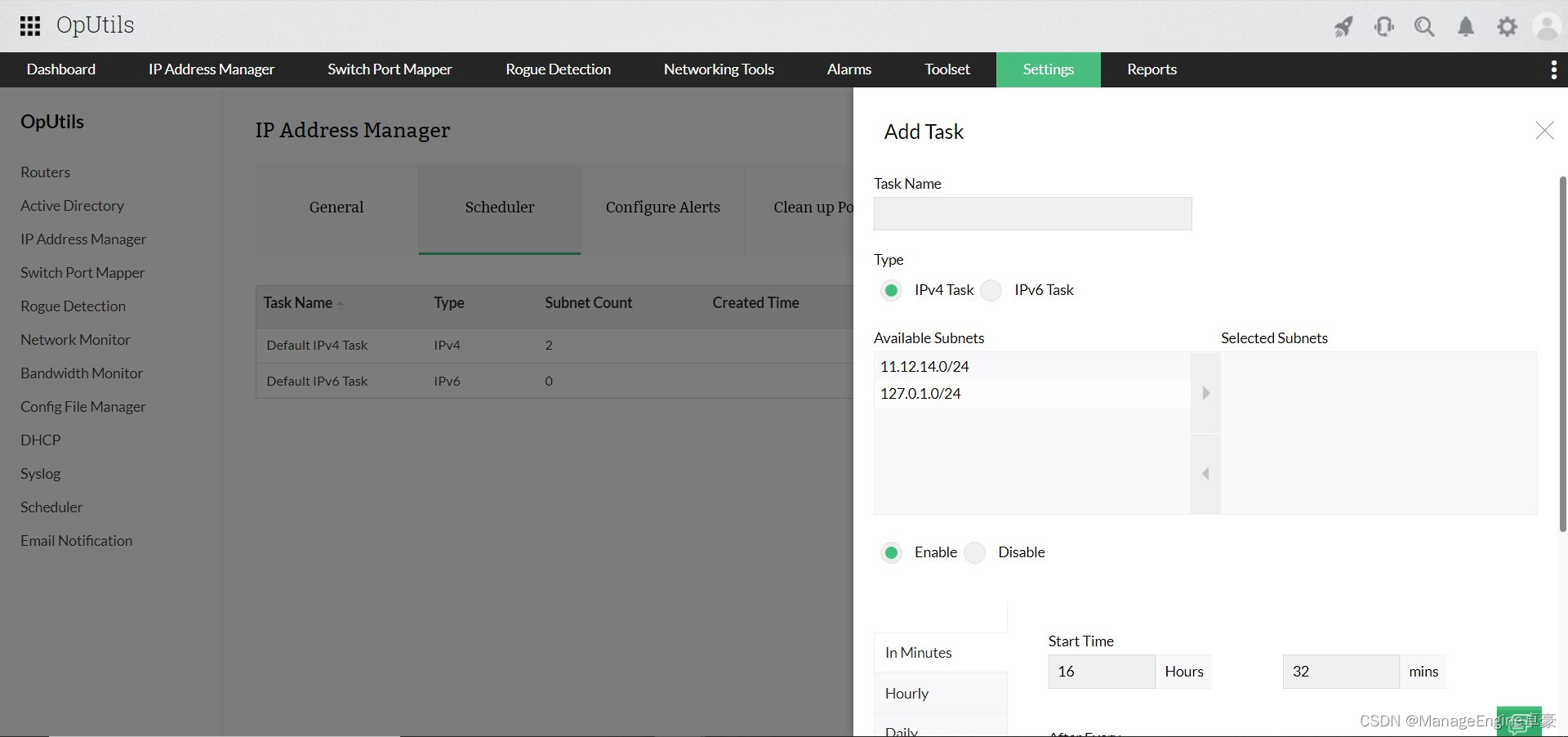This screenshot has height=737, width=1568.
Task: Sort by the Type column header
Action: coord(449,303)
